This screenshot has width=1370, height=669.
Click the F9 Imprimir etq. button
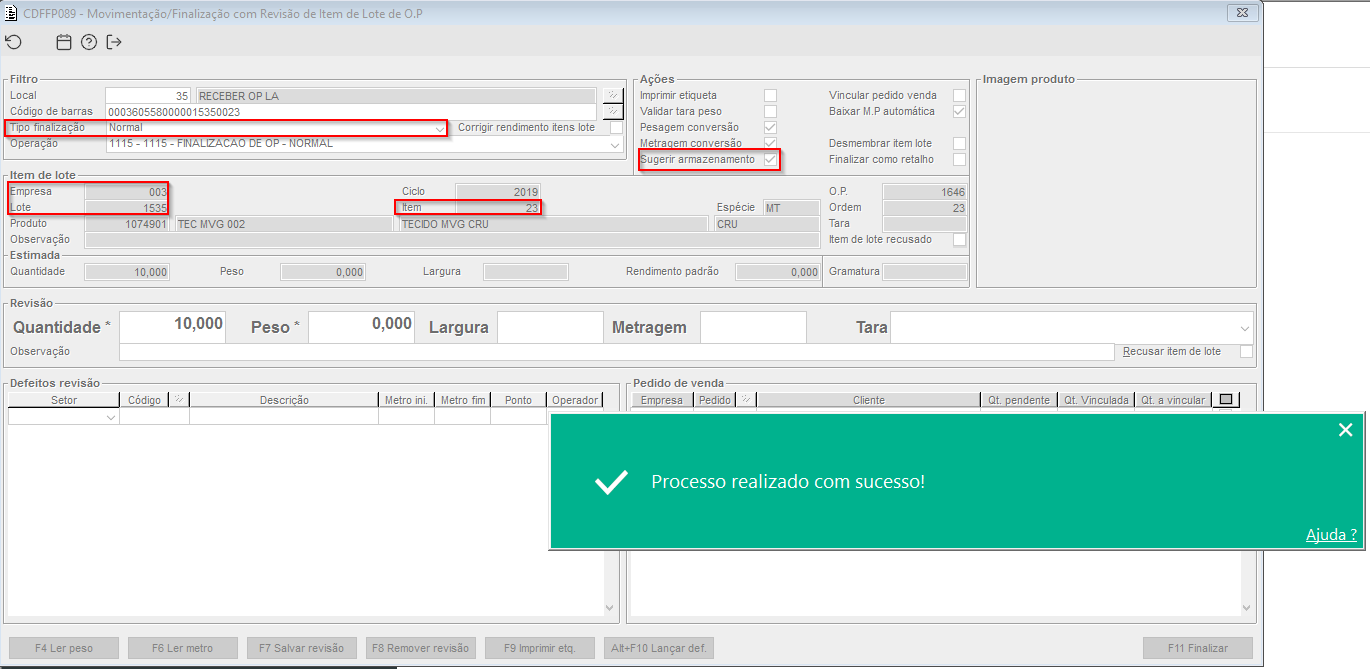(x=540, y=648)
